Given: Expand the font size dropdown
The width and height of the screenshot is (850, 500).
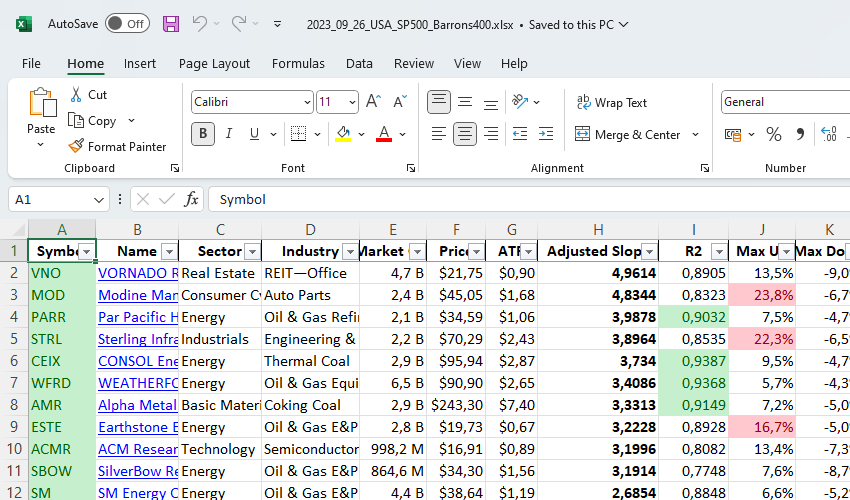Looking at the screenshot, I should [x=352, y=102].
